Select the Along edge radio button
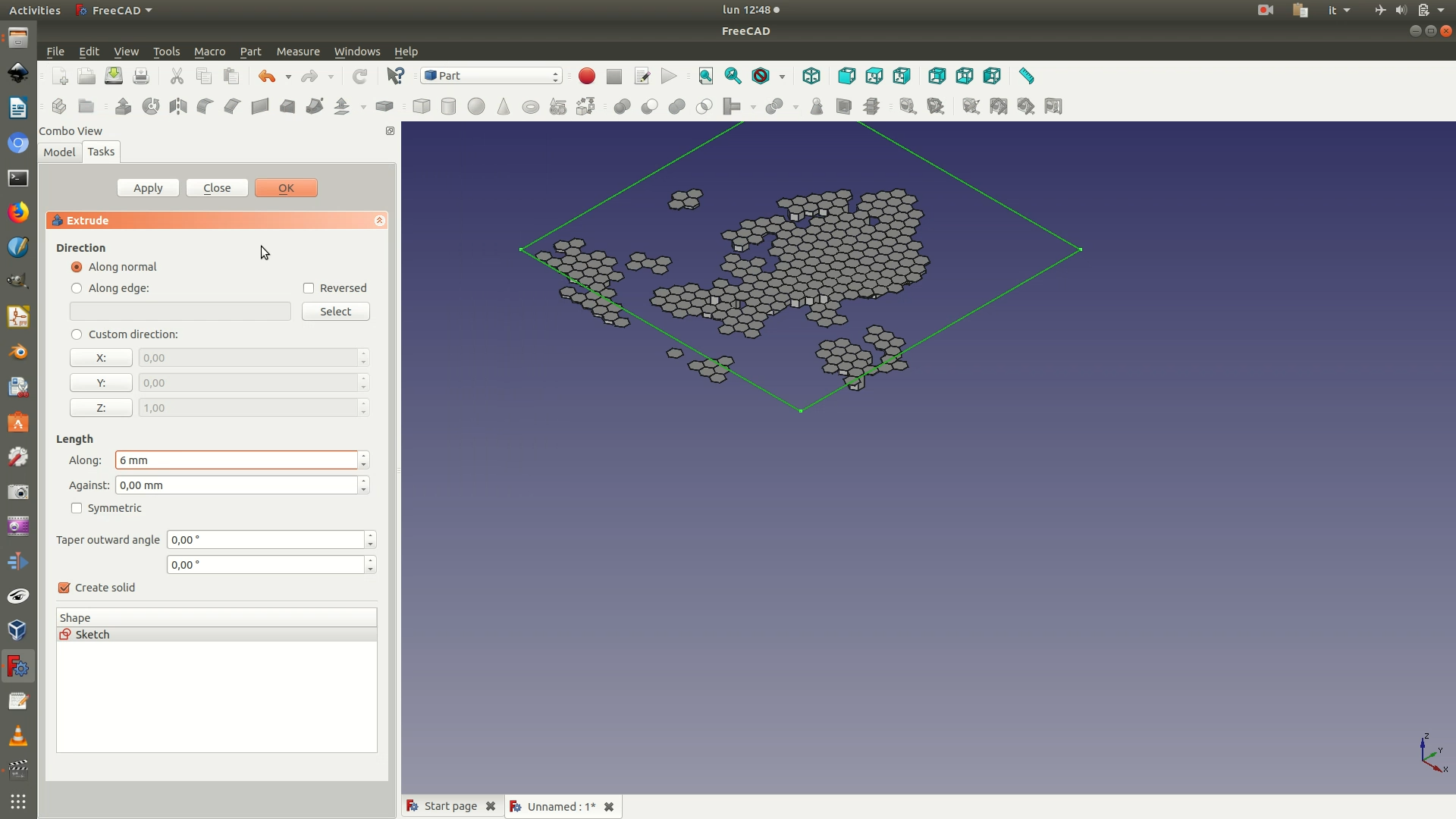1456x819 pixels. pyautogui.click(x=77, y=288)
